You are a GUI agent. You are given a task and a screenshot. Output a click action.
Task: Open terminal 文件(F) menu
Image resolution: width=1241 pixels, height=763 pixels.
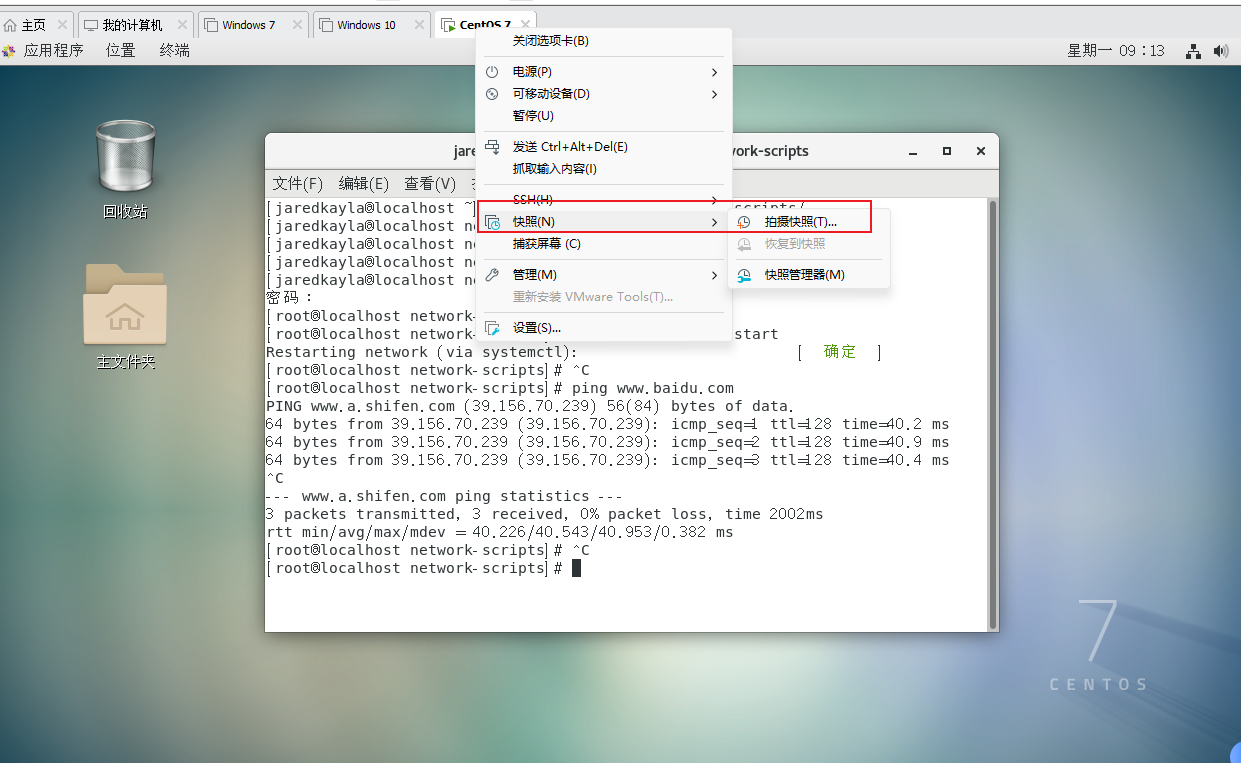pyautogui.click(x=298, y=184)
